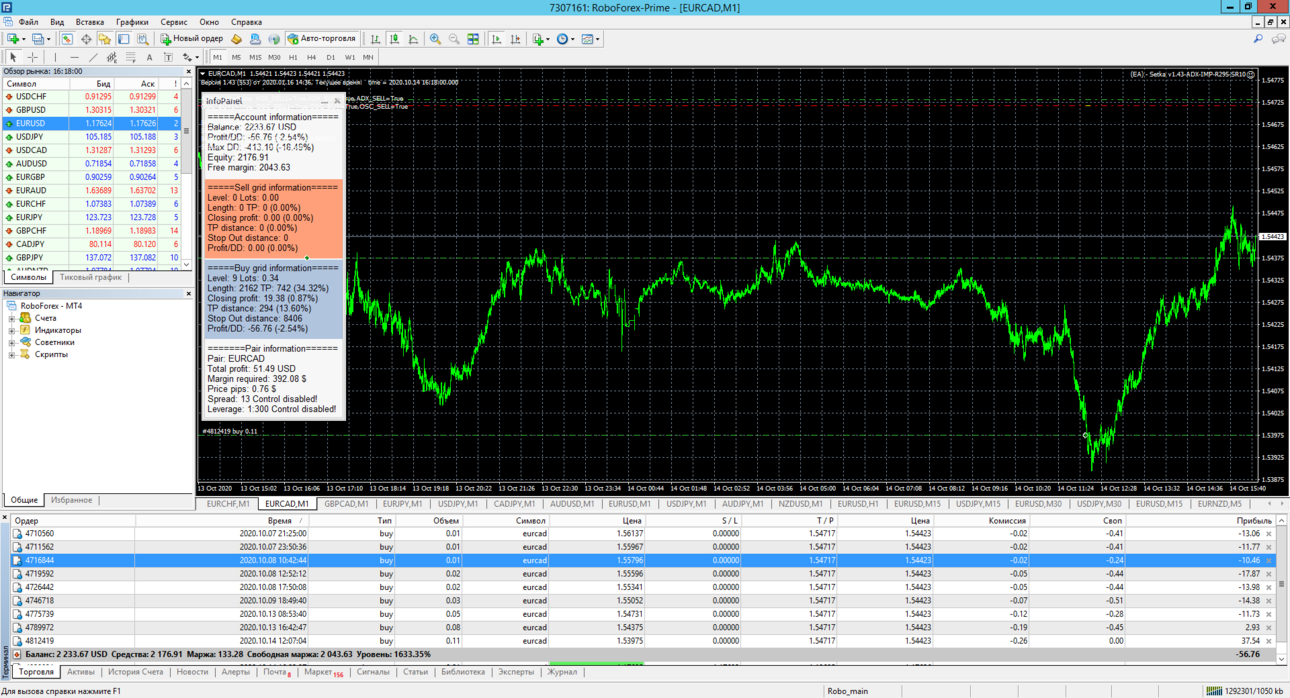
Task: Open the Profiles dropdown arrow
Action: 48,39
